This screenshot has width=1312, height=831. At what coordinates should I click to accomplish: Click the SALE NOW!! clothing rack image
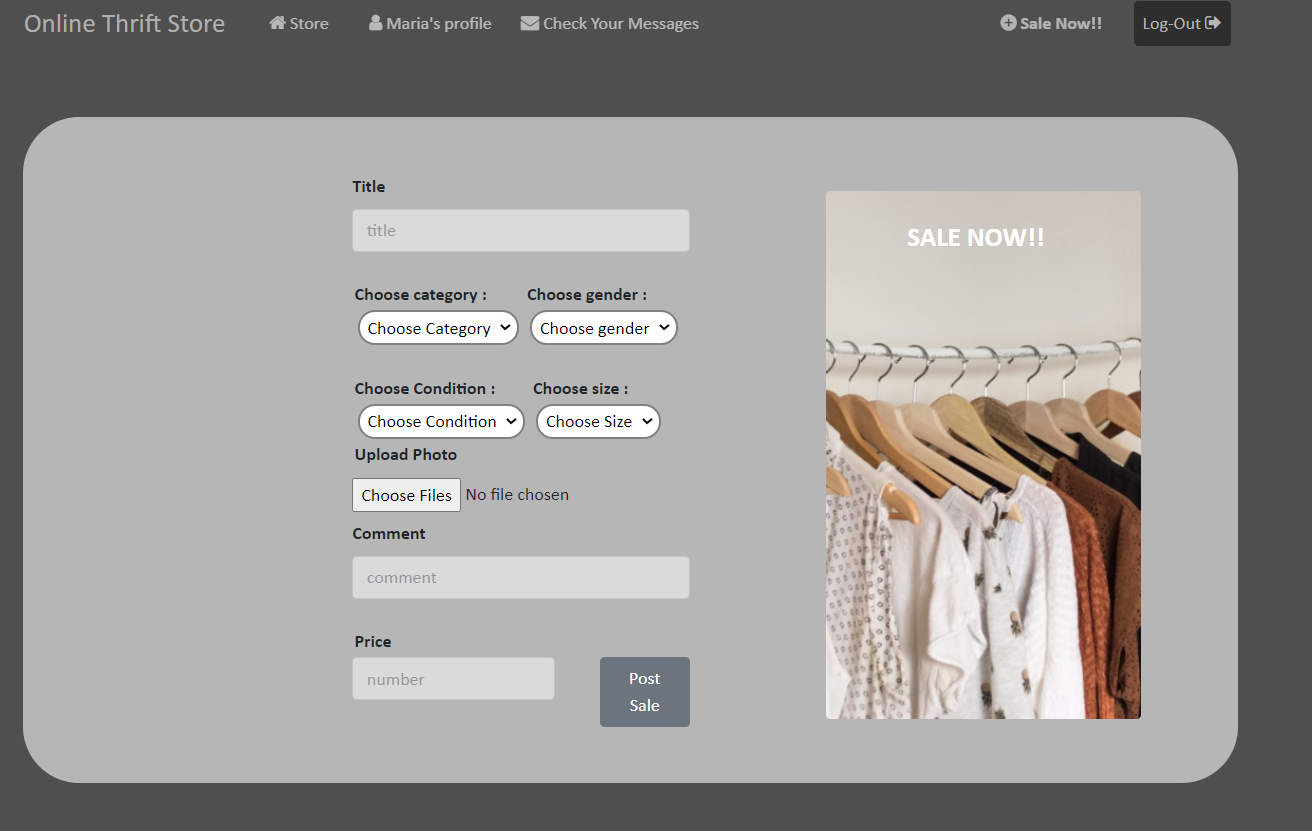[x=982, y=455]
